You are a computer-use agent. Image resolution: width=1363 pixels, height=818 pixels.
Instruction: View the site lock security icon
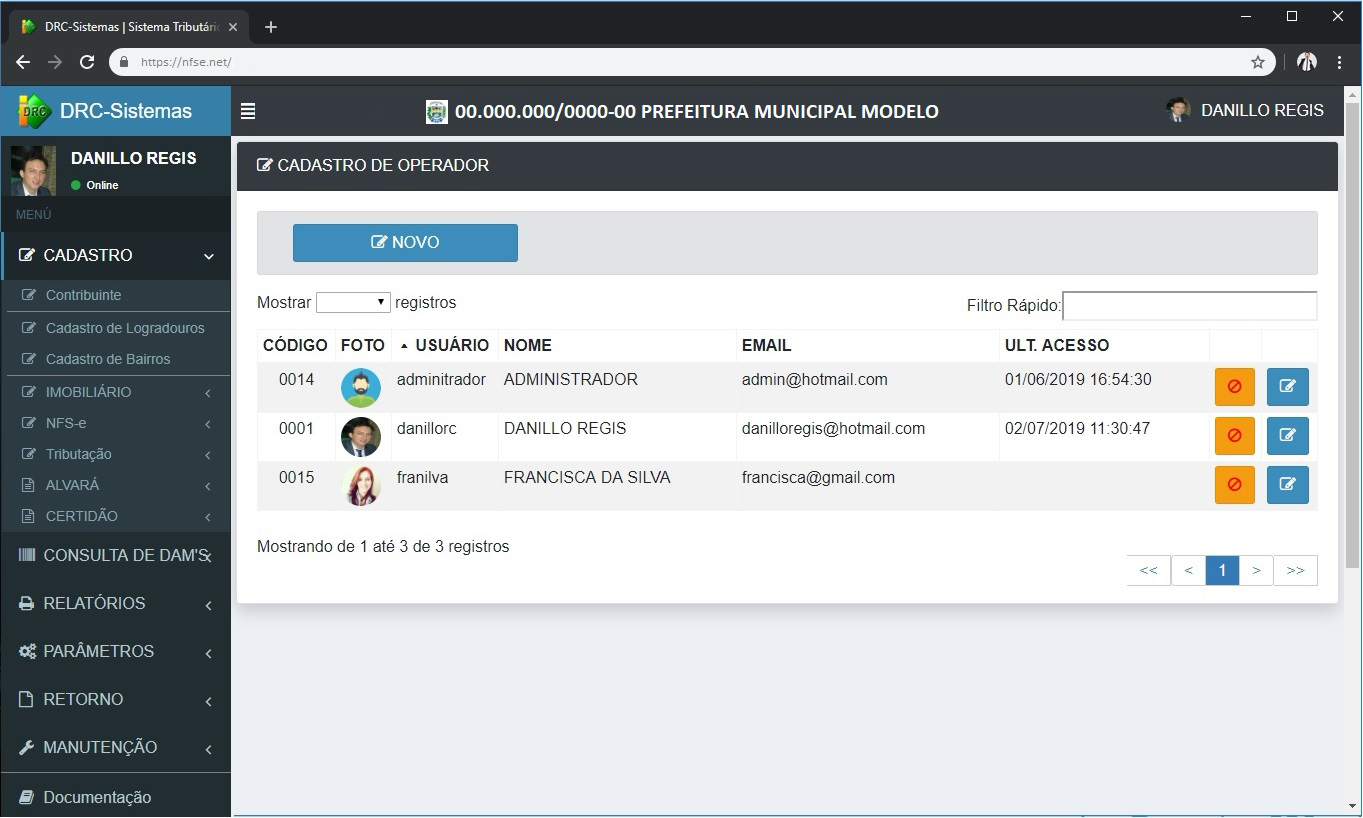coord(124,62)
